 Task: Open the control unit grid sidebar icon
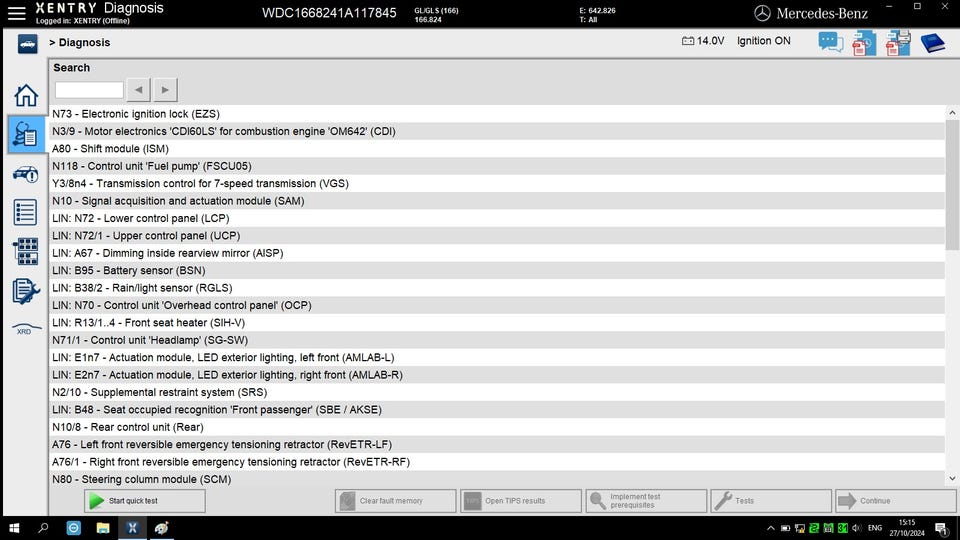[x=26, y=251]
